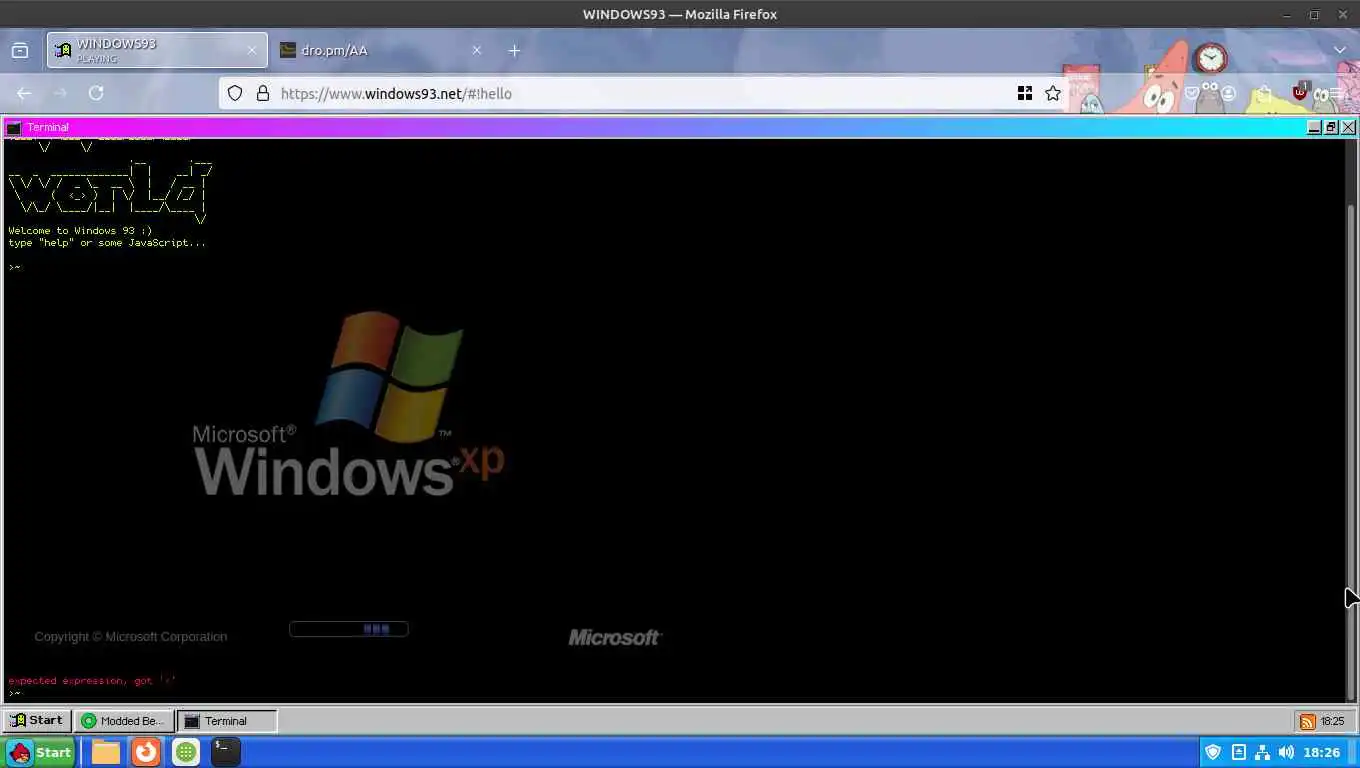Click the XP boot loading progress bar

coord(349,629)
